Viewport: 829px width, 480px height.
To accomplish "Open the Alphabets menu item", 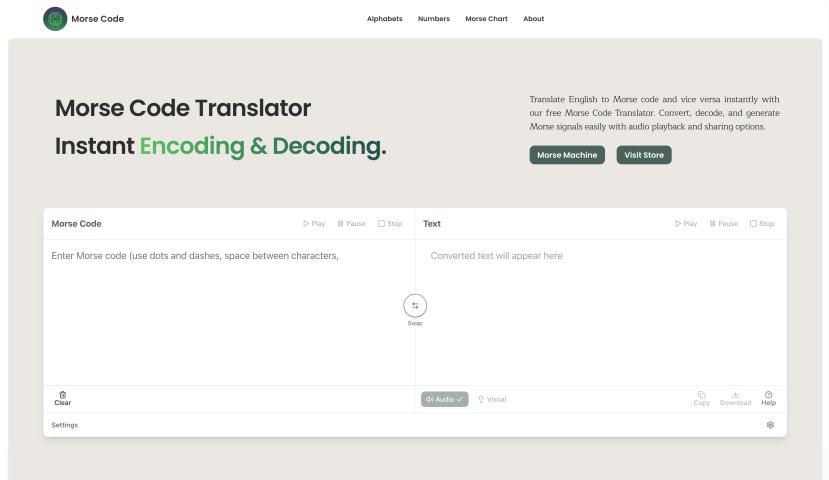I will 385,19.
